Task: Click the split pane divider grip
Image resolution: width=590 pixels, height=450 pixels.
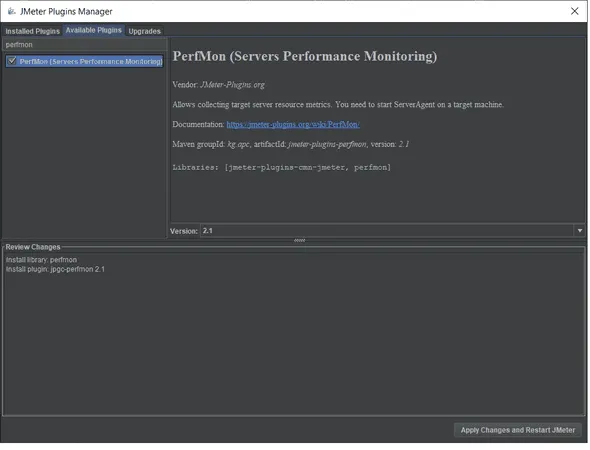Action: click(300, 240)
